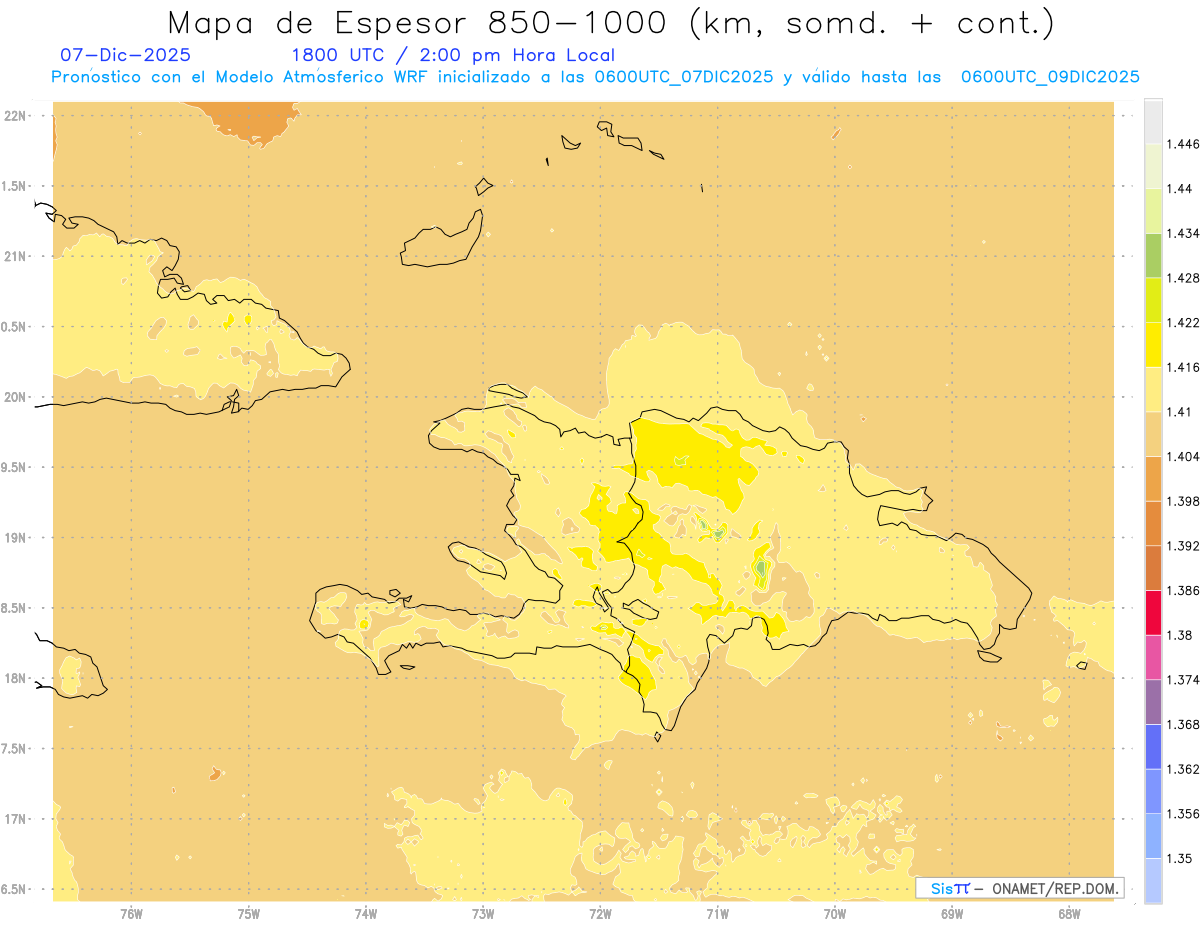Click the 22N latitude label

(x=15, y=116)
